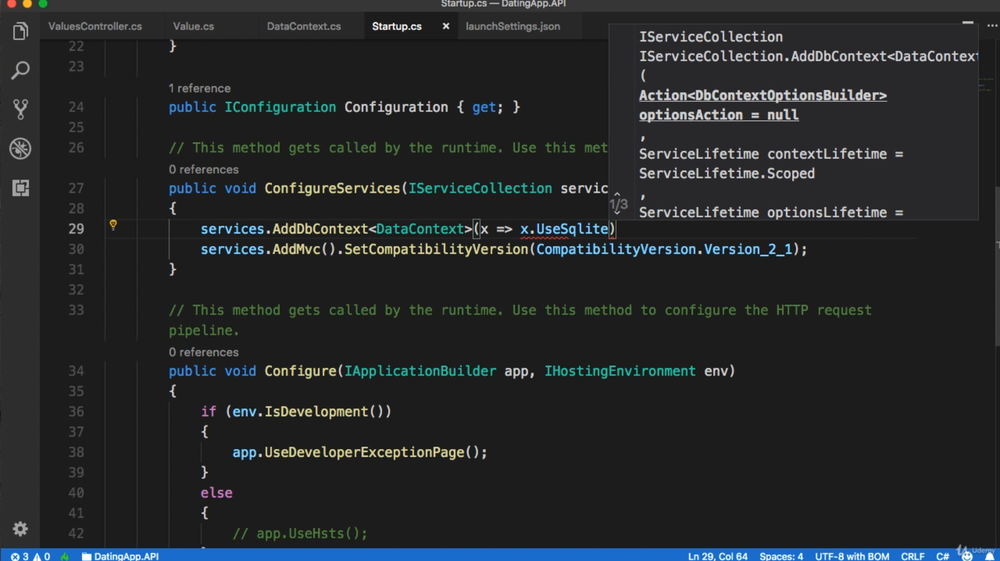The height and width of the screenshot is (561, 1000).
Task: Show next signature overload arrow
Action: coord(617,212)
